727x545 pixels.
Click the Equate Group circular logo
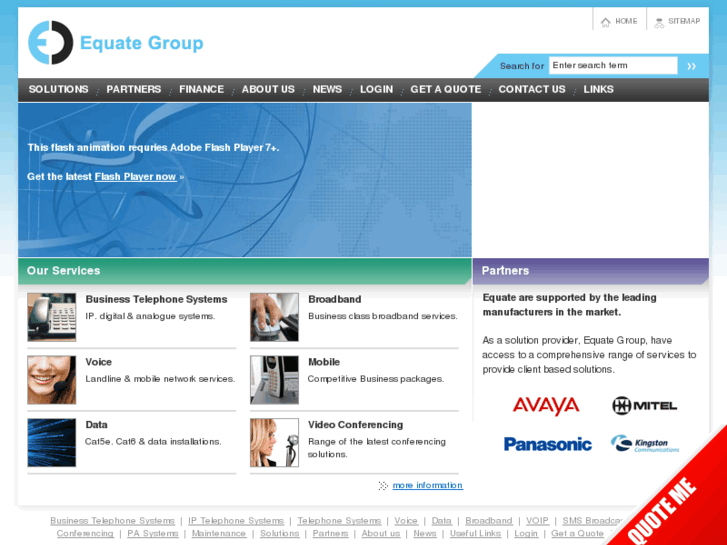point(51,43)
